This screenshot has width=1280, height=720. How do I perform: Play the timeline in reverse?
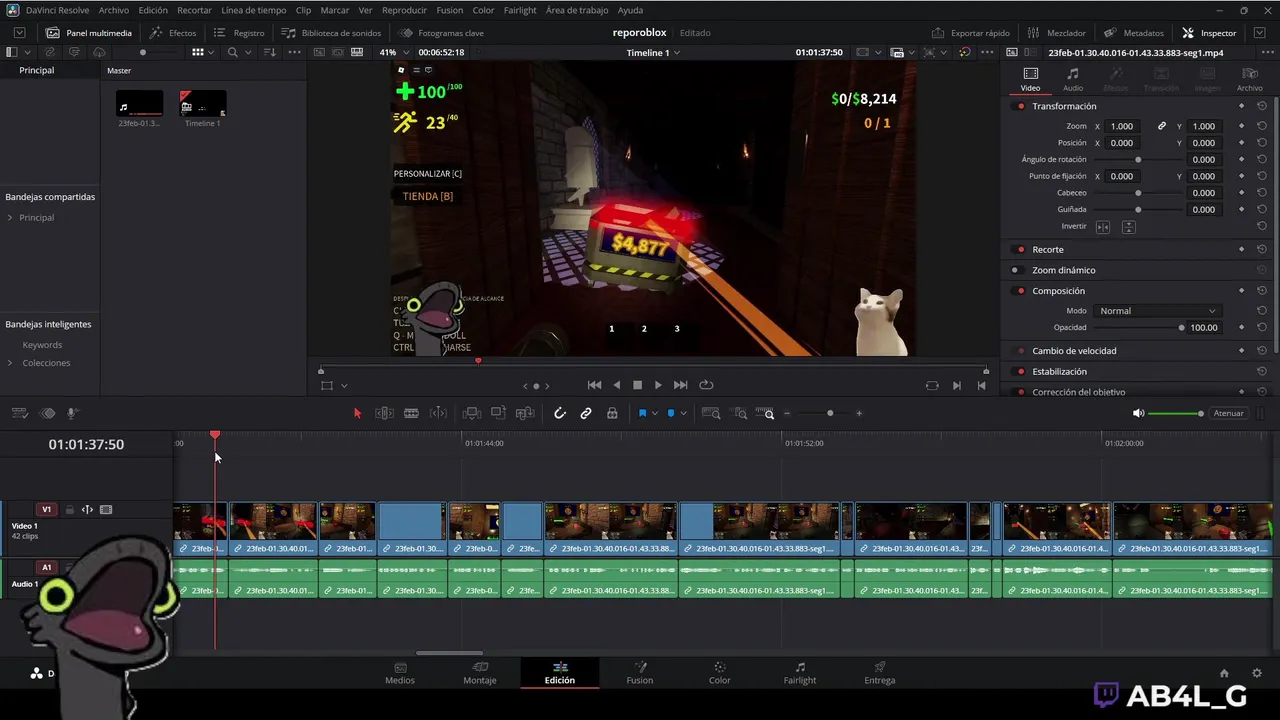click(x=616, y=385)
